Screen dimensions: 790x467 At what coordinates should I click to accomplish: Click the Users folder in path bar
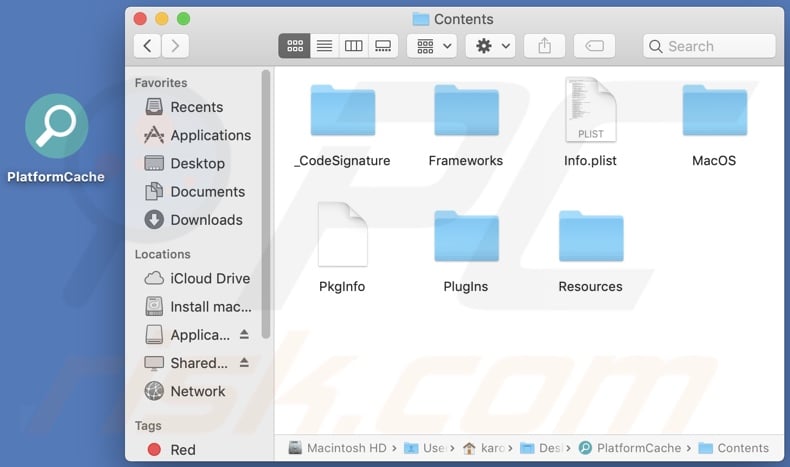point(425,448)
